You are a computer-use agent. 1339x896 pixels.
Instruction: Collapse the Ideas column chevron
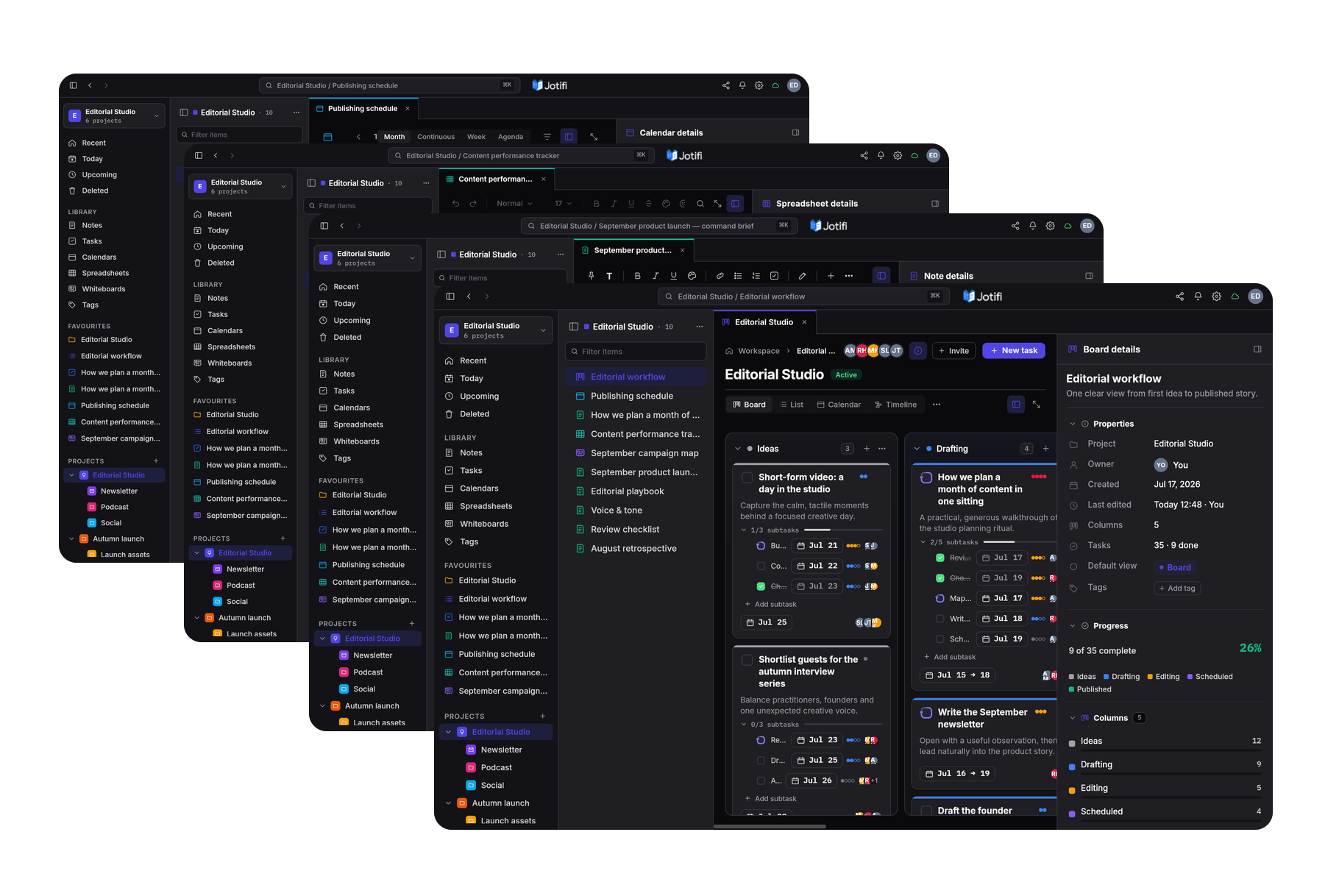738,449
